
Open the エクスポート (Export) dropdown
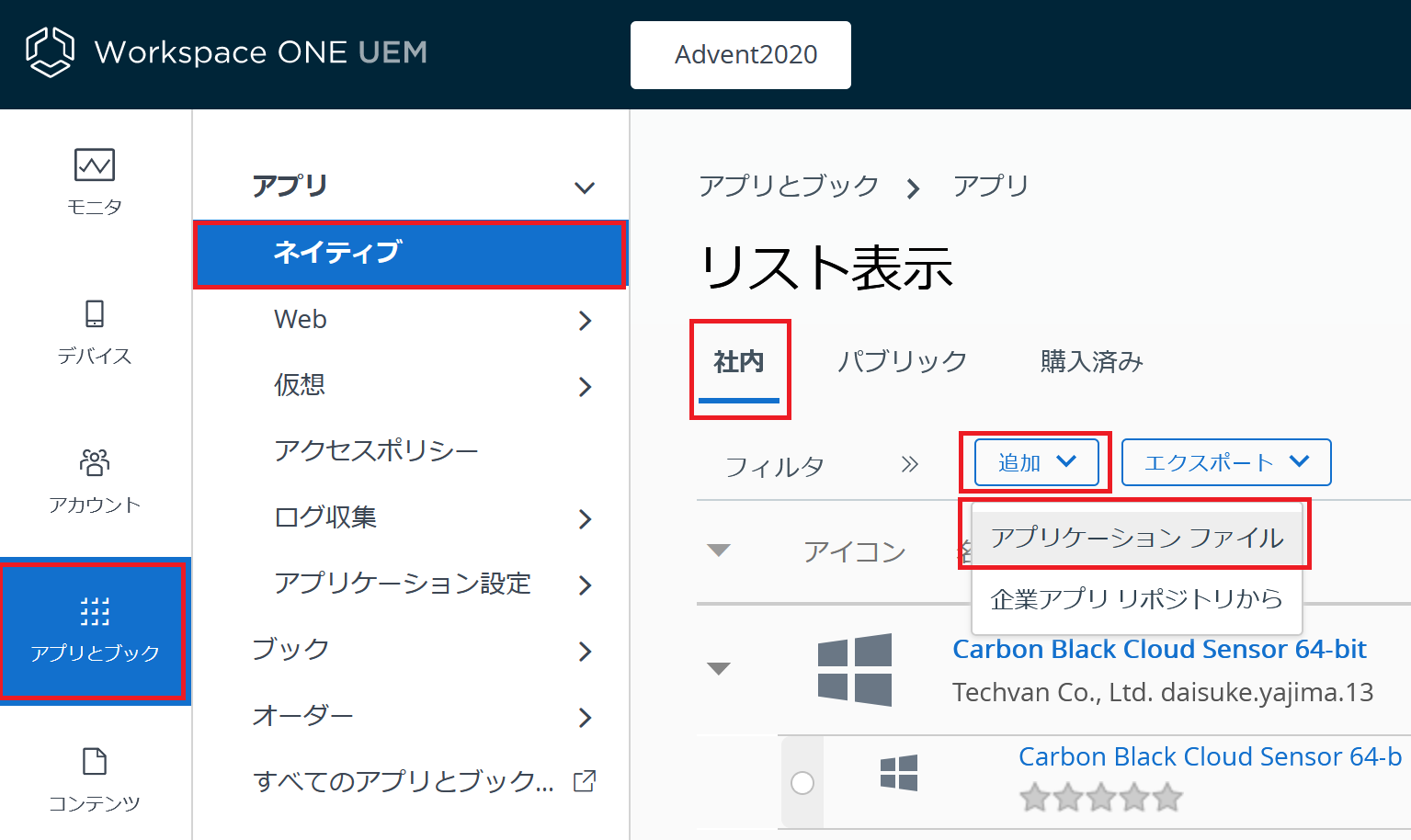pos(1225,462)
